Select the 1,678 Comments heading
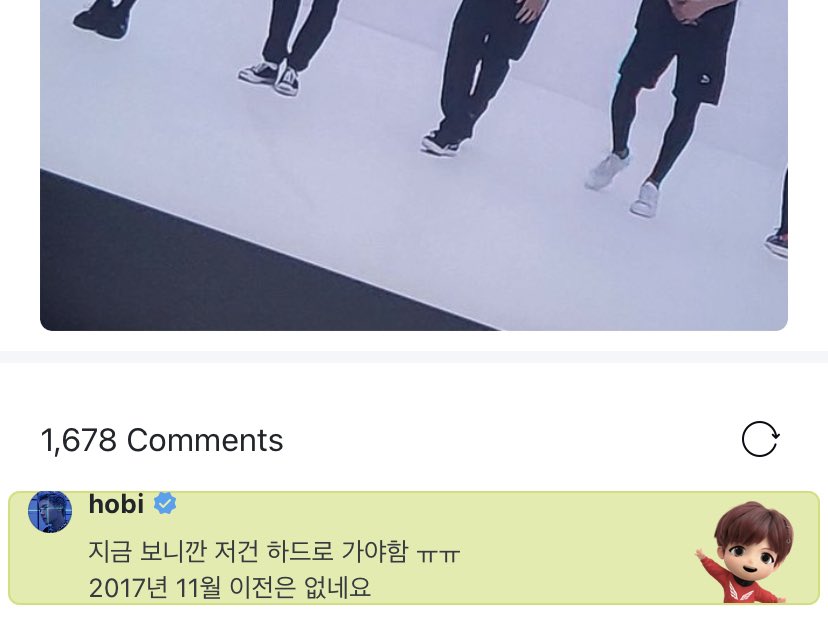The width and height of the screenshot is (828, 626). pos(162,440)
